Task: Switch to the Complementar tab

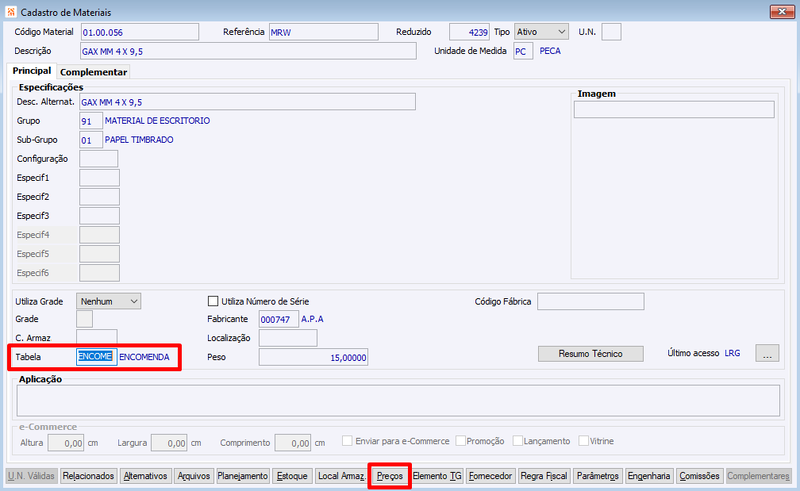Action: 93,72
